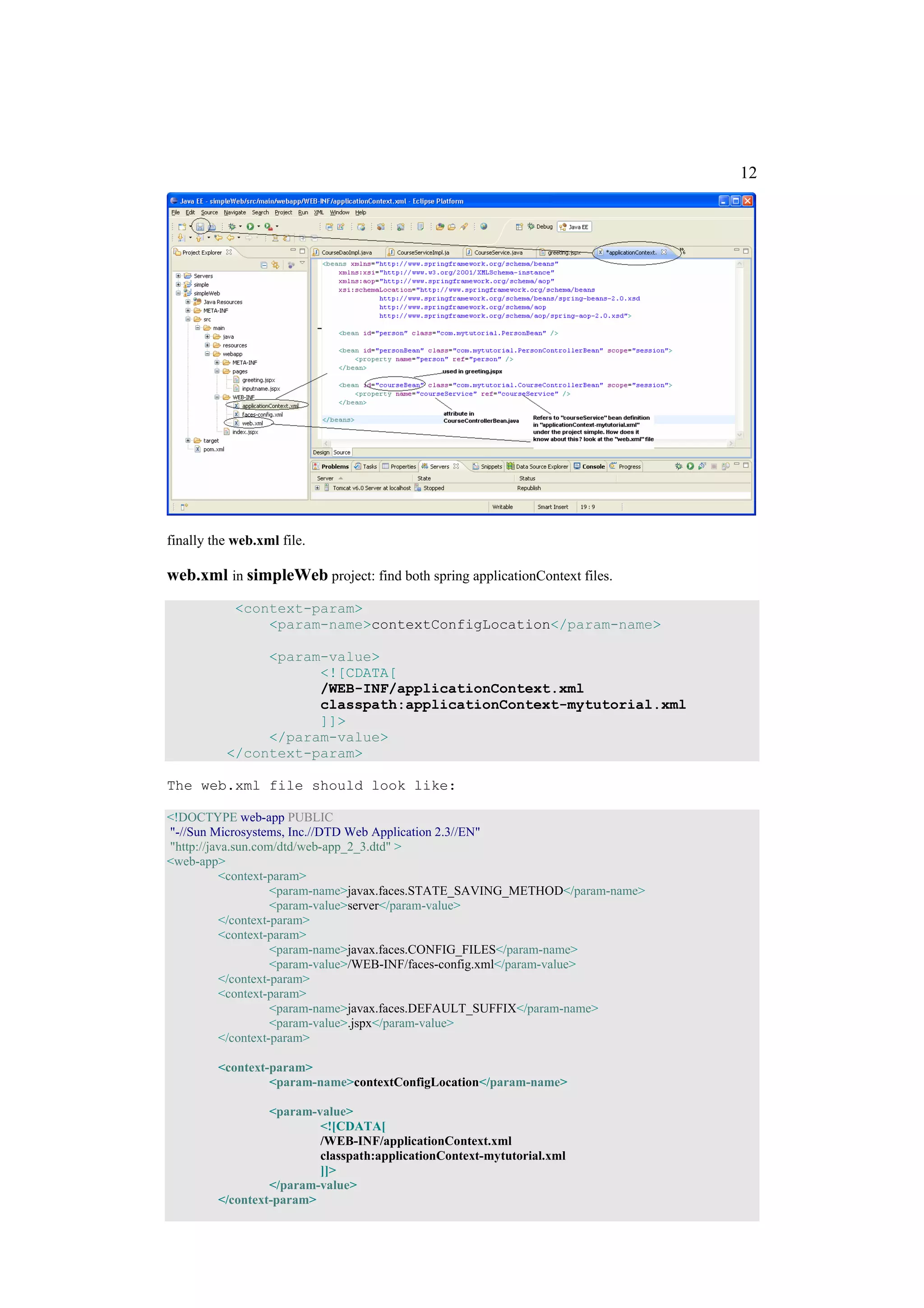Open the Window menu
Screen dimensions: 924x1308
339,213
